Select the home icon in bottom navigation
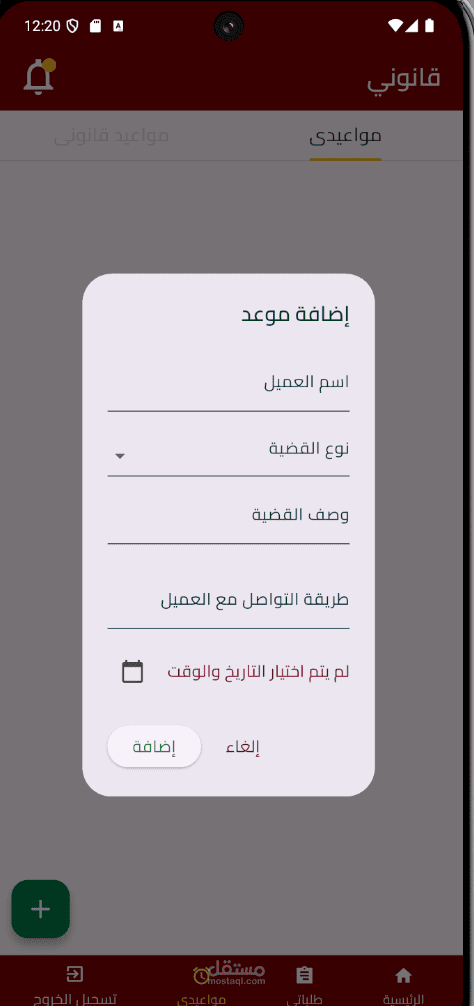 point(403,976)
